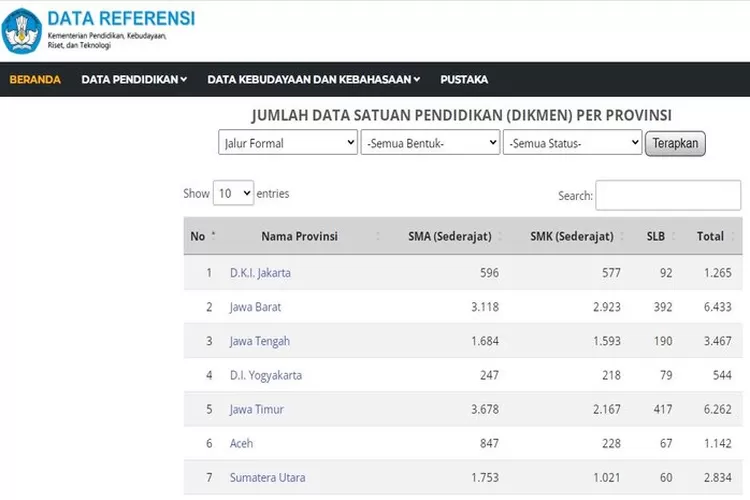Select Jawa Tengah SMK value 1.593
The image size is (750, 500).
607,341
